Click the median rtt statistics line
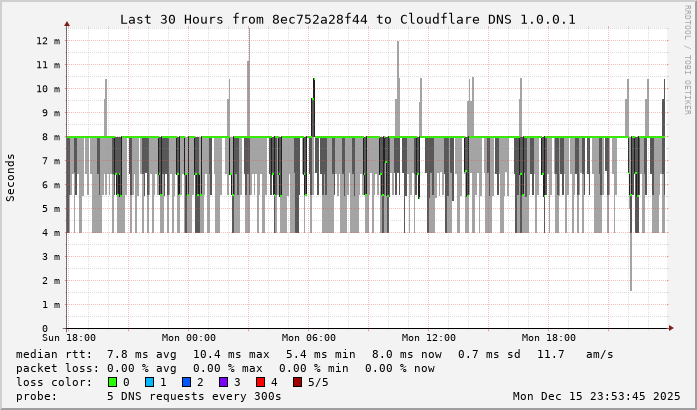 point(315,354)
